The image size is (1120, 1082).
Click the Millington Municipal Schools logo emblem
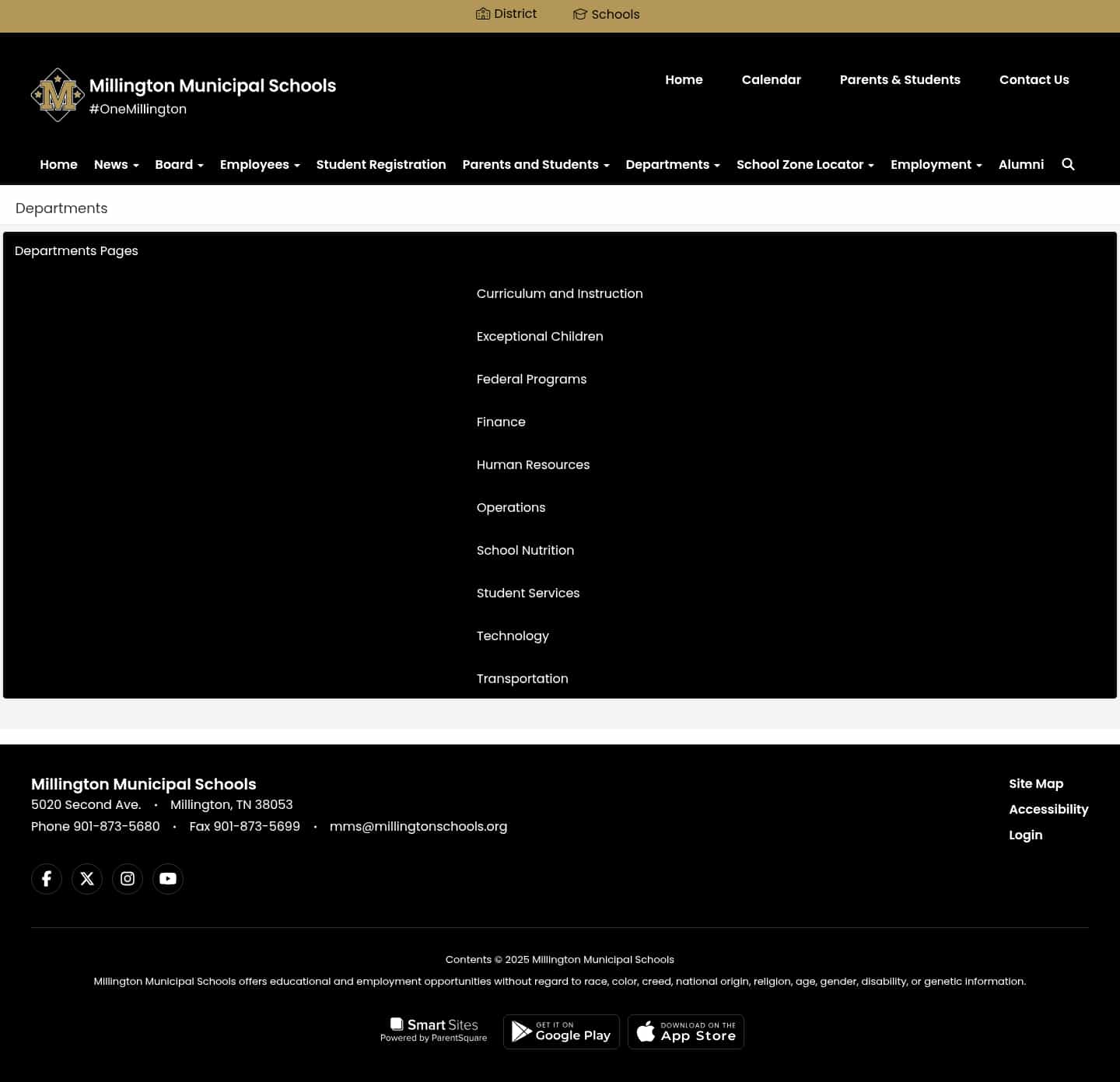(58, 95)
